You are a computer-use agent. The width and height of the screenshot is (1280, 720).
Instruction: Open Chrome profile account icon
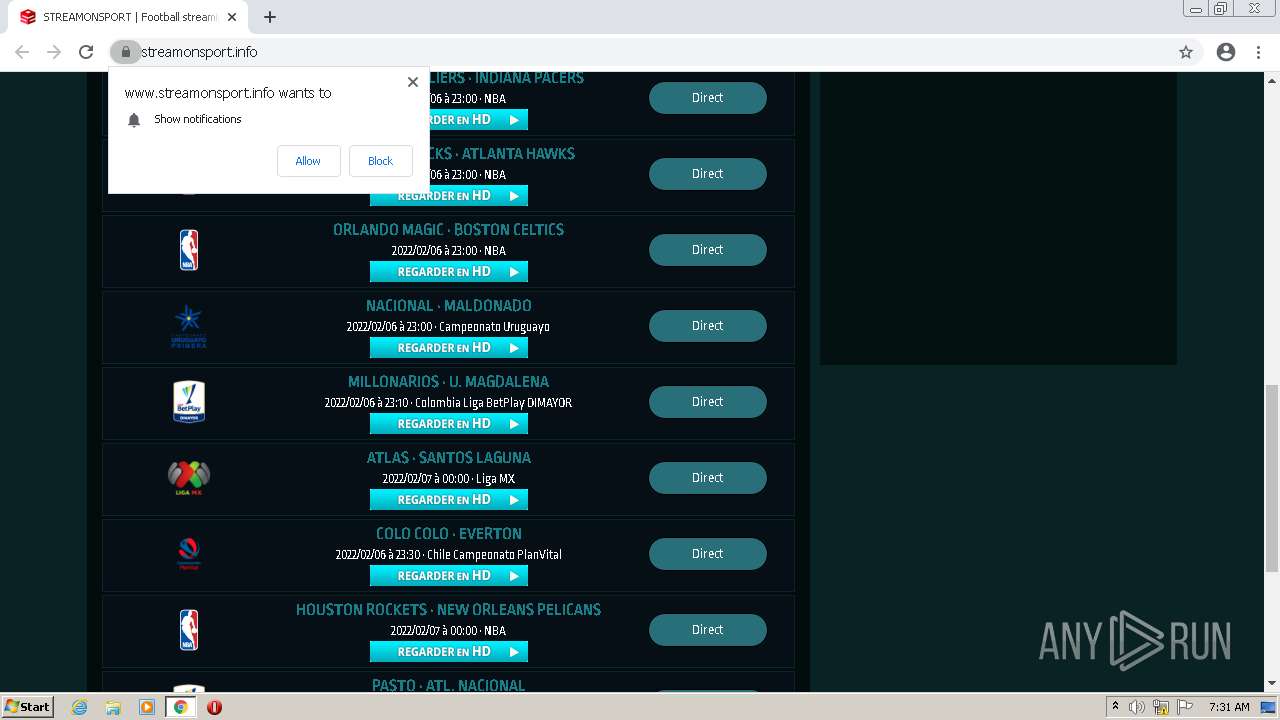[1226, 52]
